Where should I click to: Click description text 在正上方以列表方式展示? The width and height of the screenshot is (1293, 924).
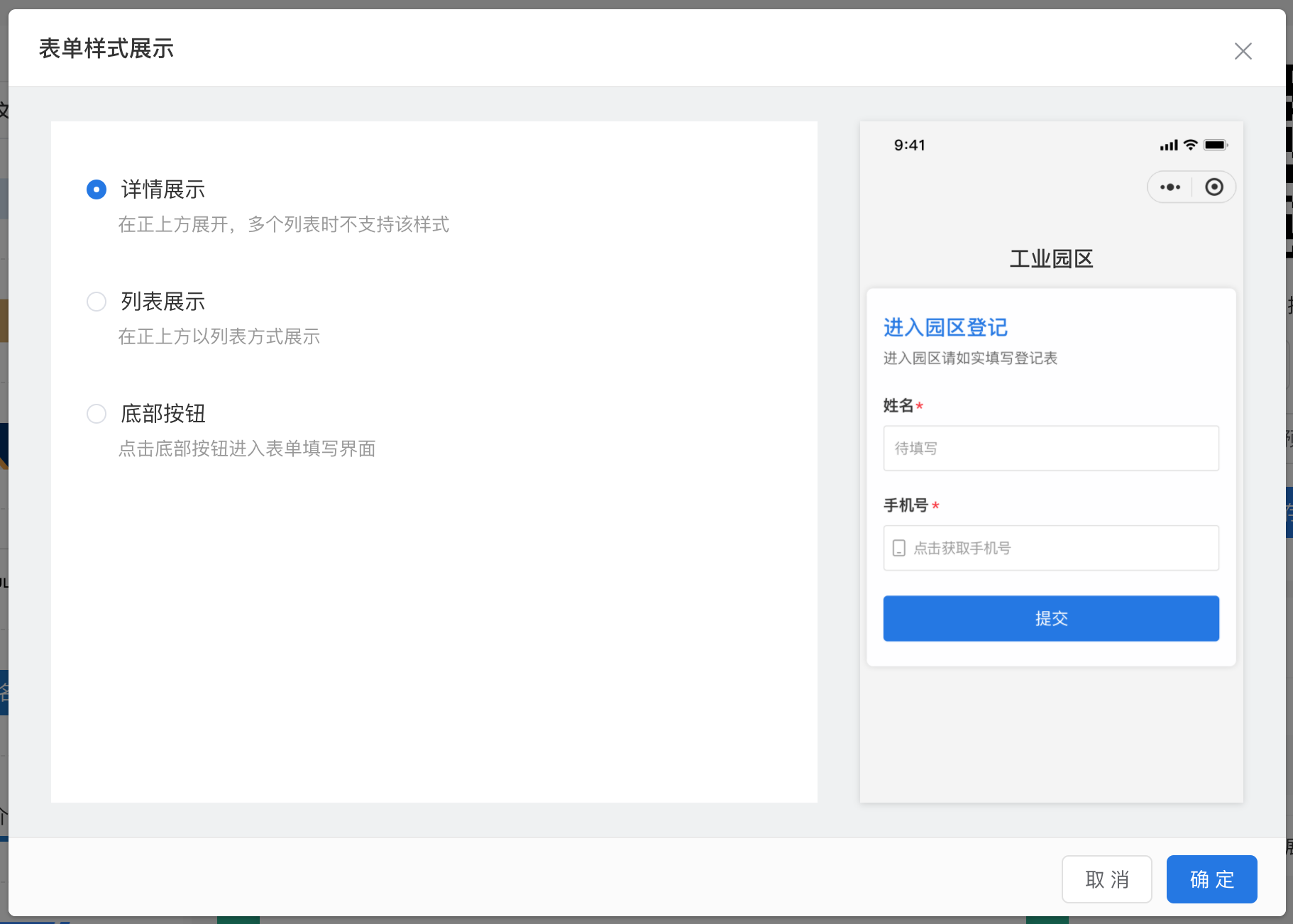(x=219, y=336)
